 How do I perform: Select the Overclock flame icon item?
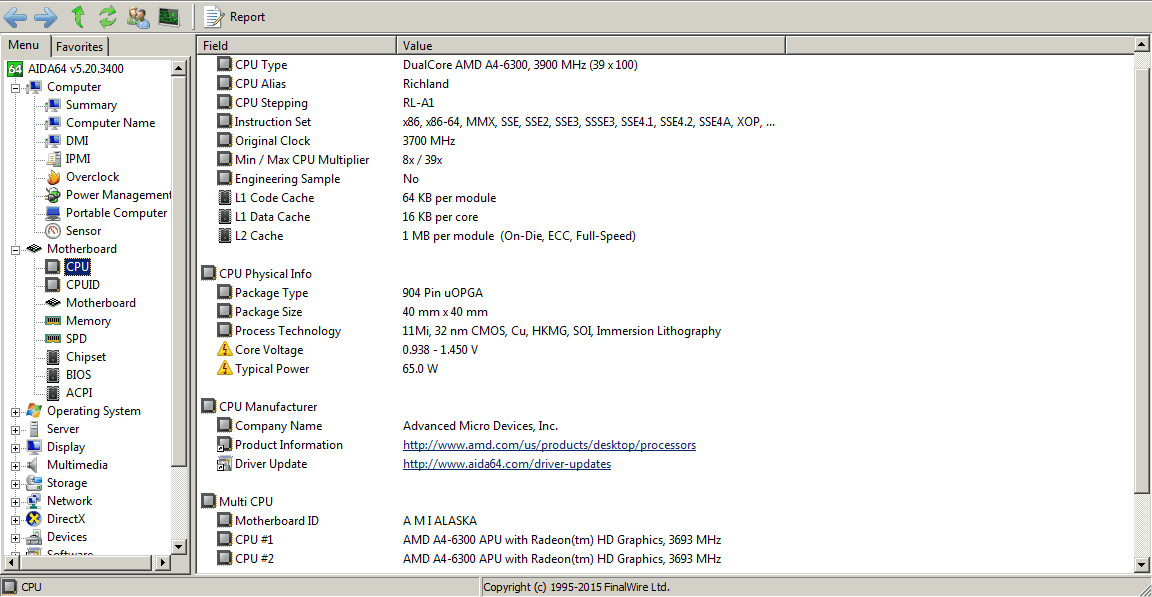pos(92,177)
